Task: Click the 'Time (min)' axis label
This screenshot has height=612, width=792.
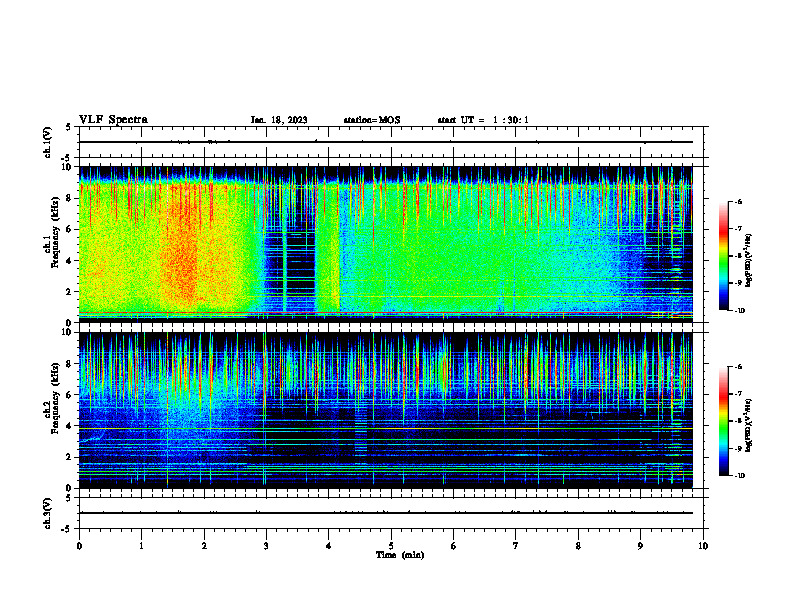Action: point(400,555)
